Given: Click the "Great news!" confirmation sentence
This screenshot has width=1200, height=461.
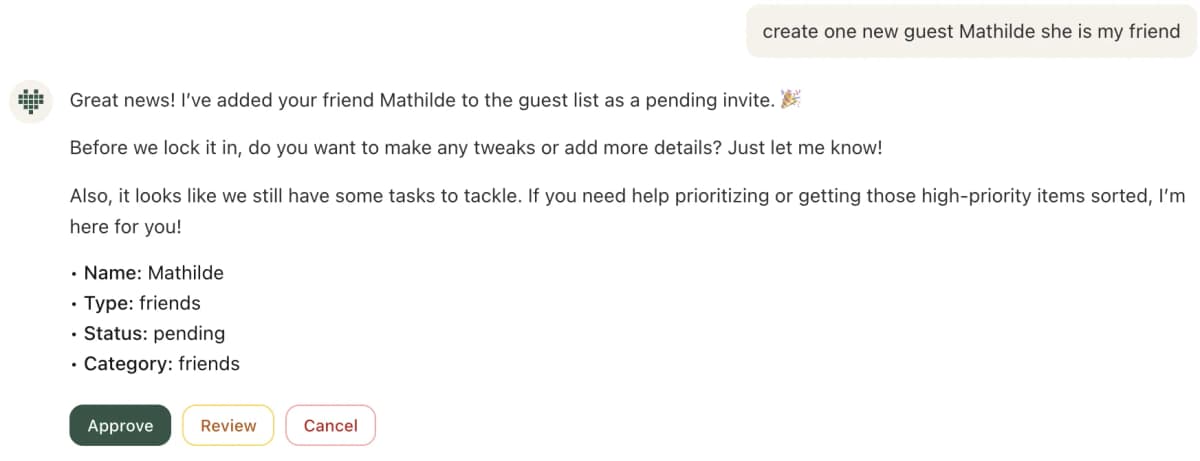Looking at the screenshot, I should click(x=422, y=100).
